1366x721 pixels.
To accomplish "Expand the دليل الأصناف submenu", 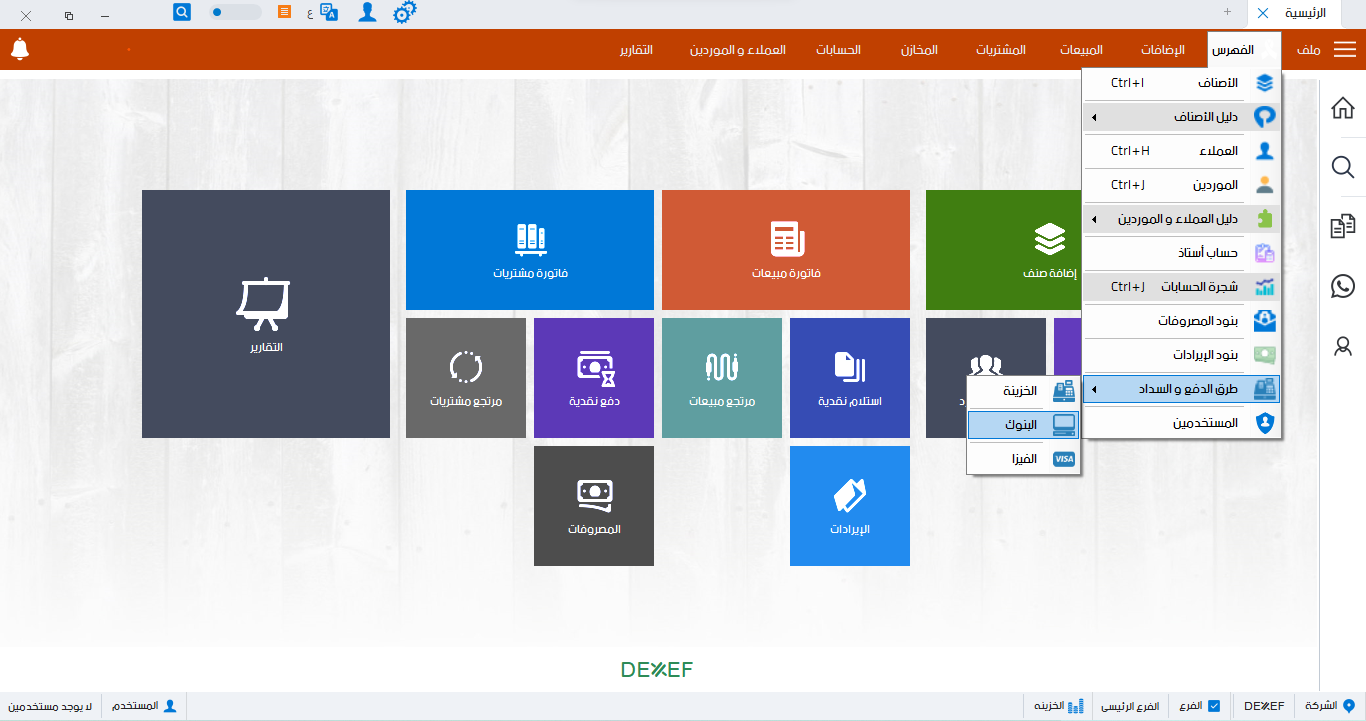I will (x=1181, y=118).
